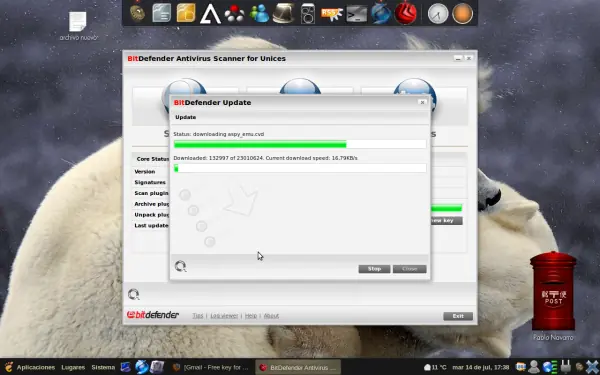Click the spinner icon in Update dialog
The image size is (600, 375).
click(180, 266)
